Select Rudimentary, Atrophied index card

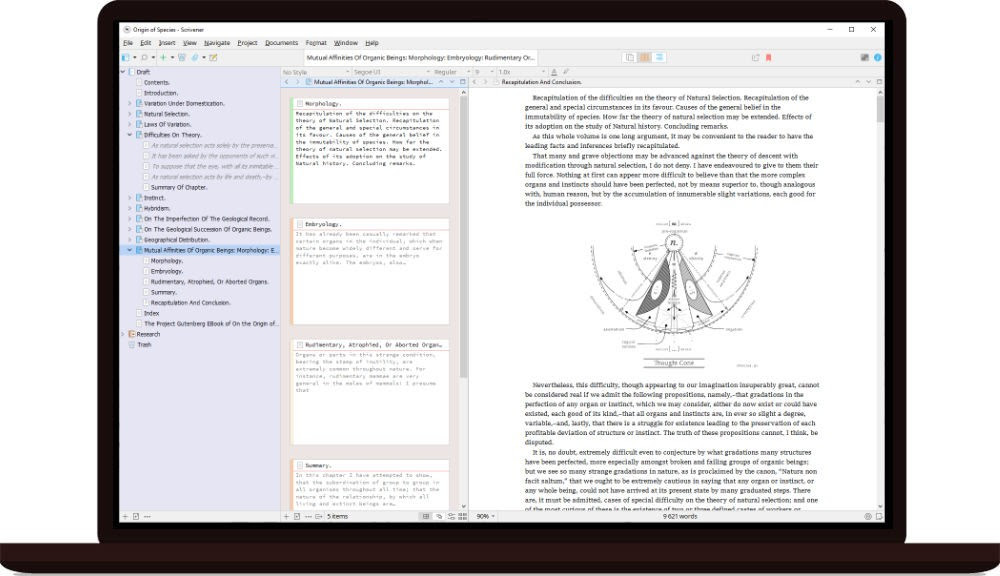(371, 392)
